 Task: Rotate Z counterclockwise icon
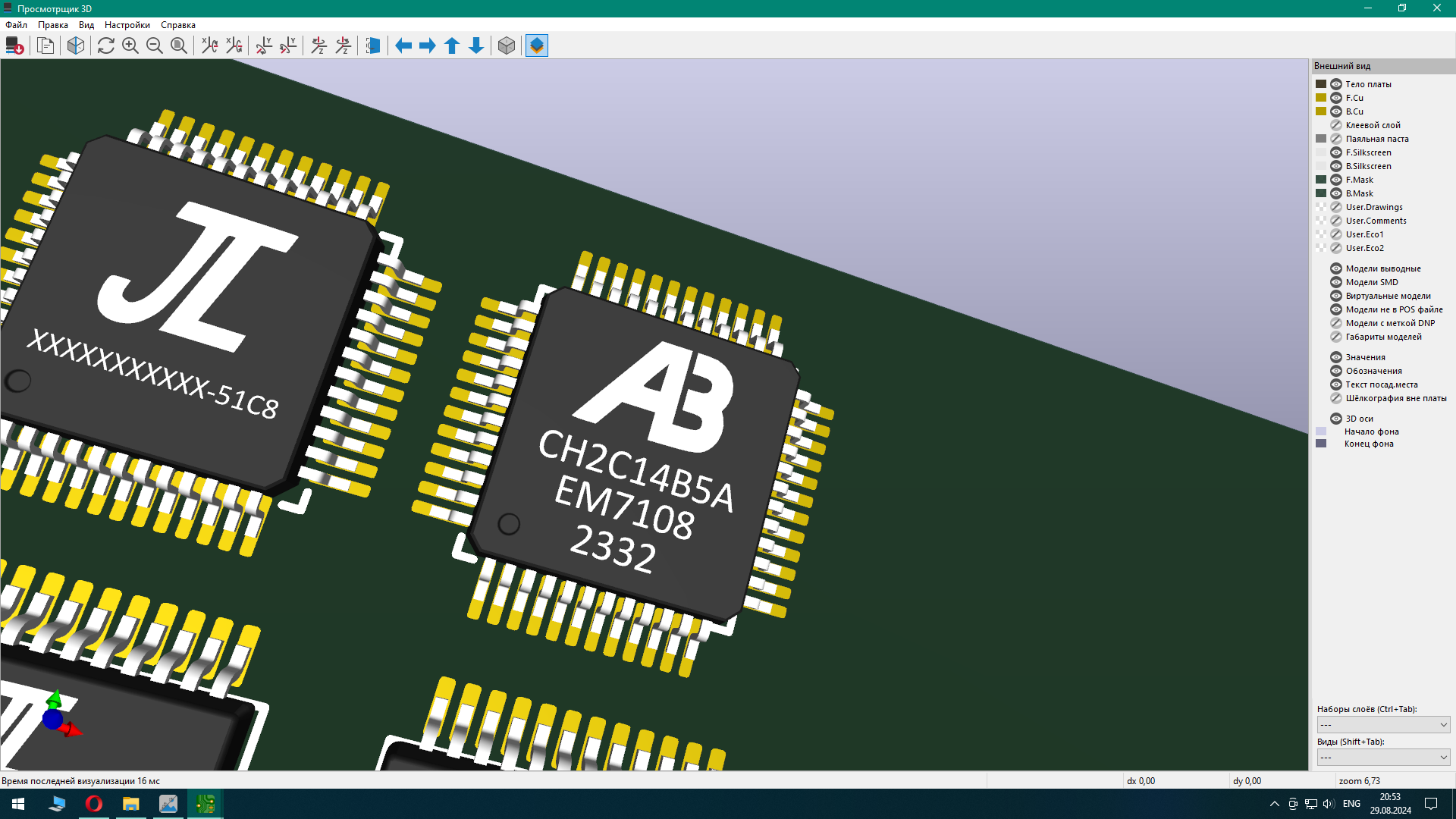tap(343, 45)
